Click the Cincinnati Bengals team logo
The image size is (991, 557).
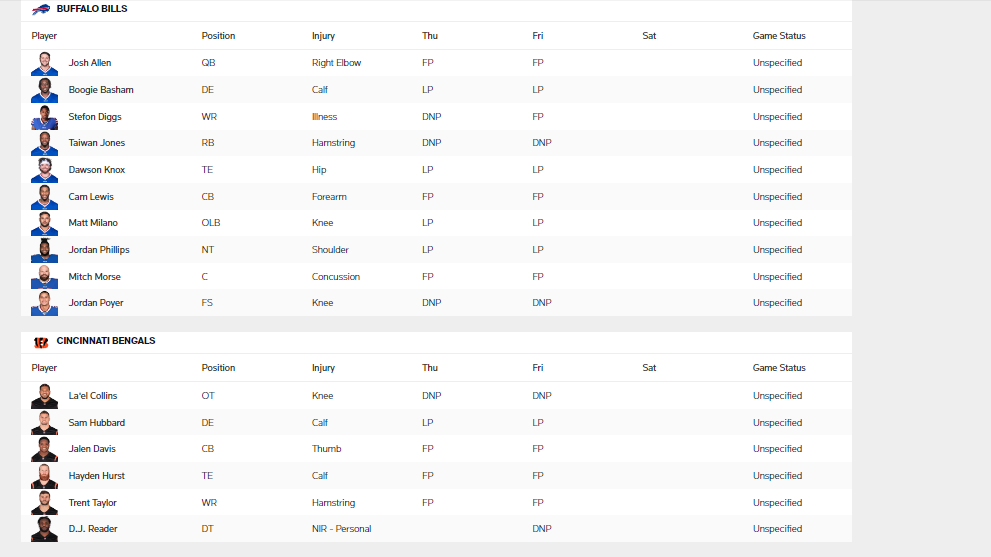tap(41, 342)
